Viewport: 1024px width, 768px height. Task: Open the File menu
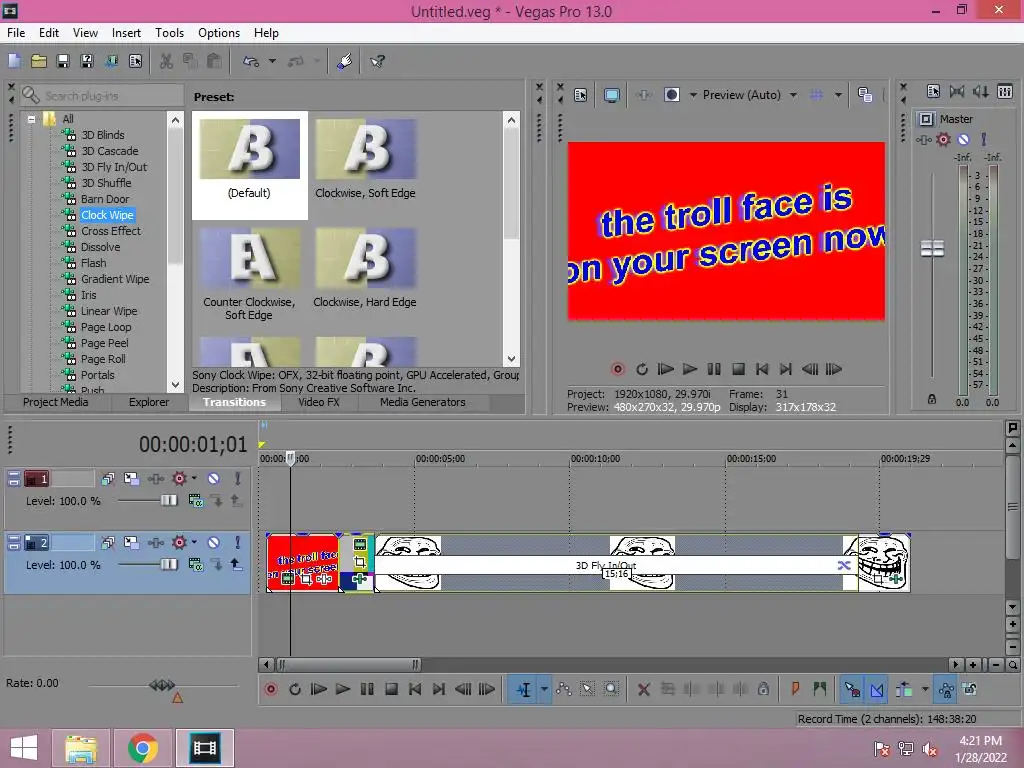click(x=16, y=33)
